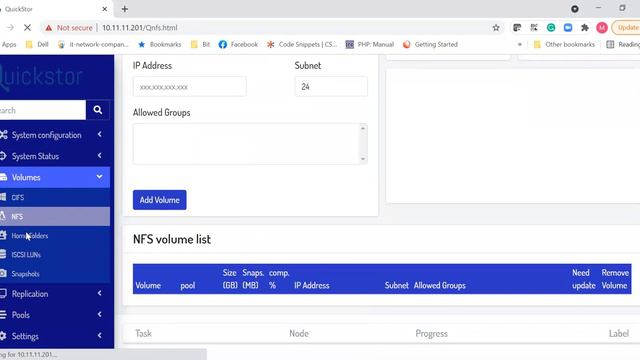
Task: Open the Getting Started bookmark
Action: tap(430, 44)
